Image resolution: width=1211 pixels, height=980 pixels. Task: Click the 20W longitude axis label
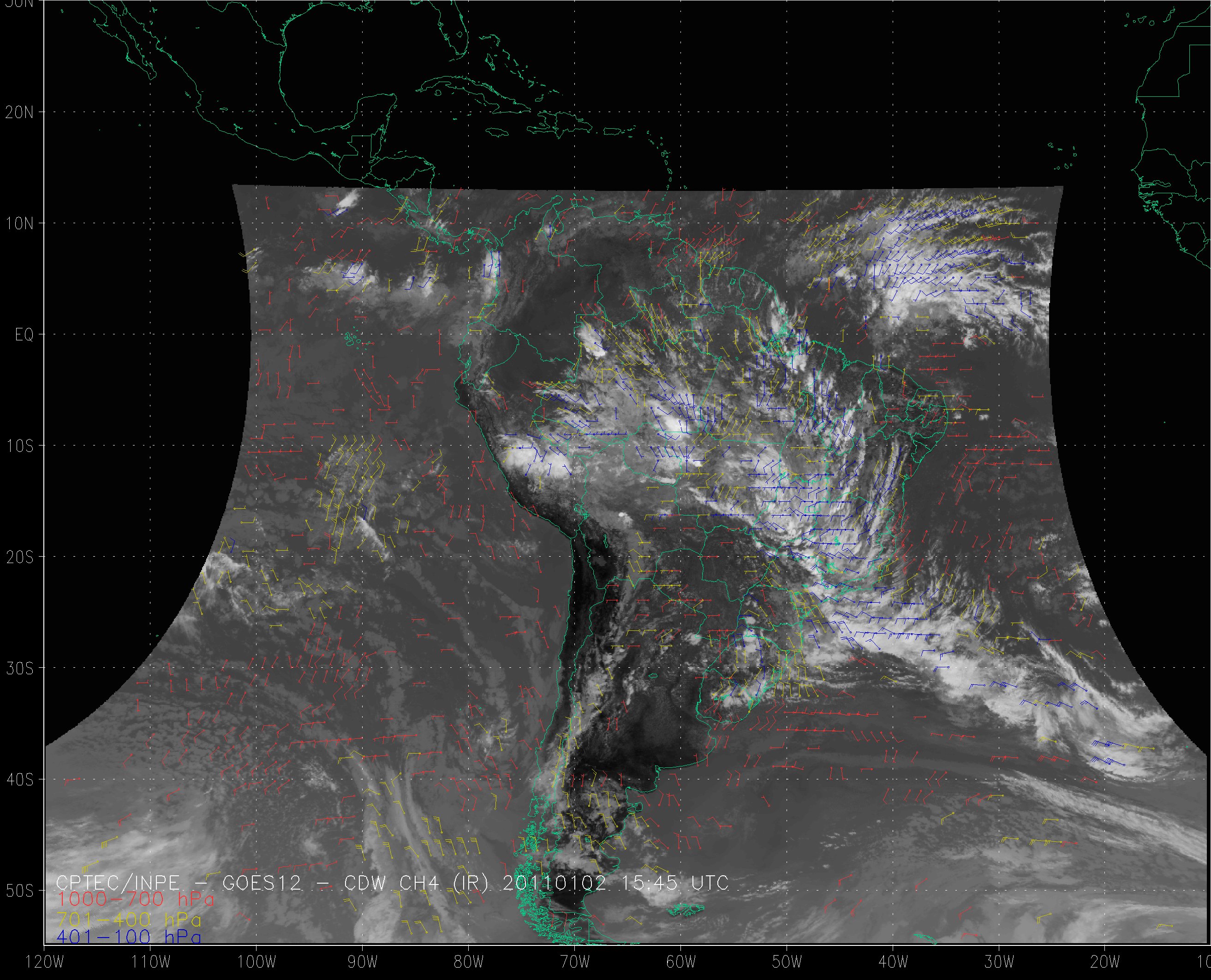pos(1105,962)
